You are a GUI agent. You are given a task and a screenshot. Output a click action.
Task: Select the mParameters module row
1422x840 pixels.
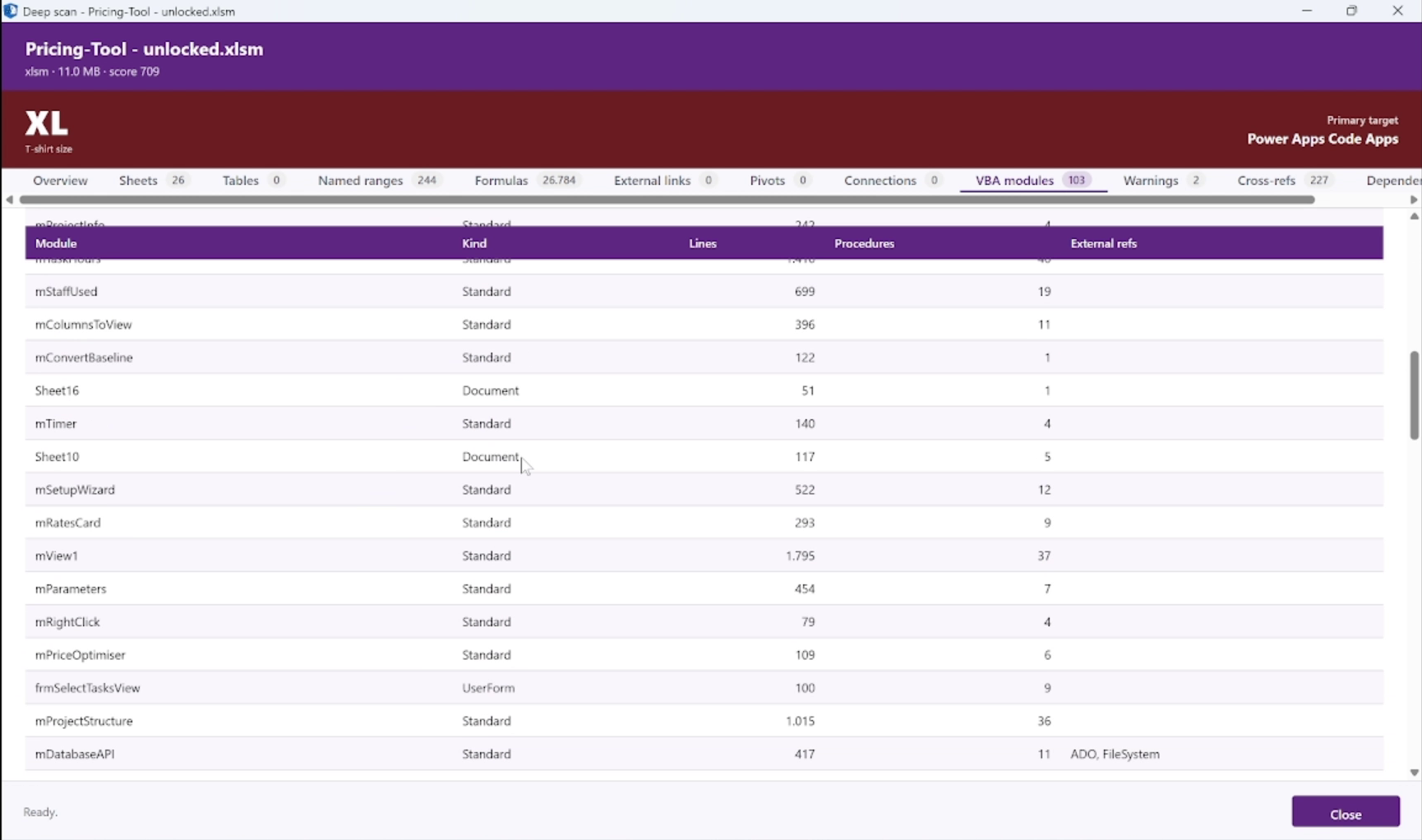(x=704, y=588)
